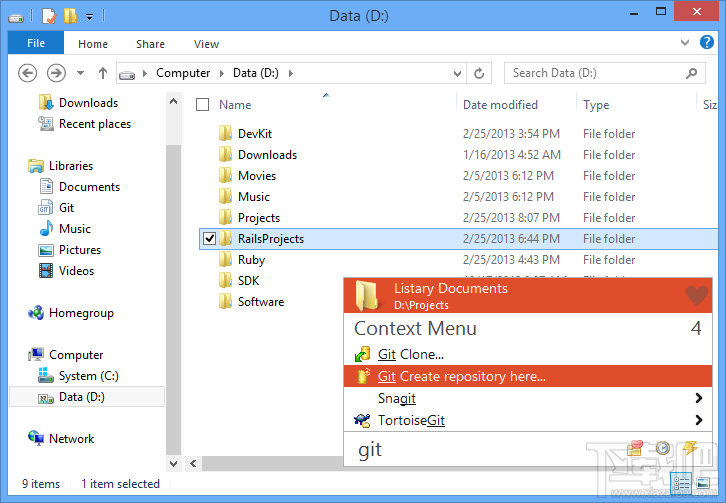
Task: Click the DevKit folder icon
Action: (x=225, y=133)
